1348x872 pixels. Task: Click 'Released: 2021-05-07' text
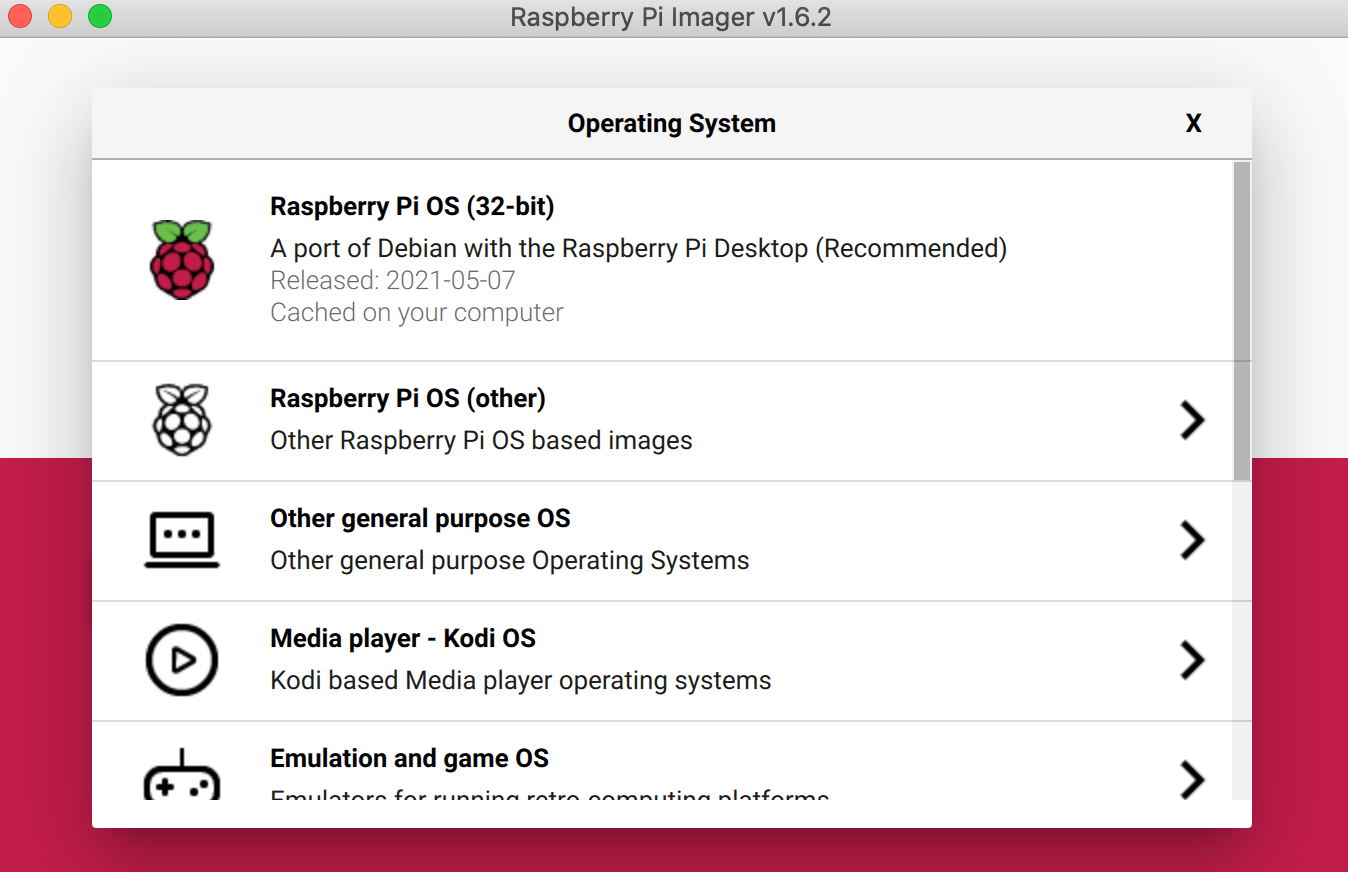393,280
